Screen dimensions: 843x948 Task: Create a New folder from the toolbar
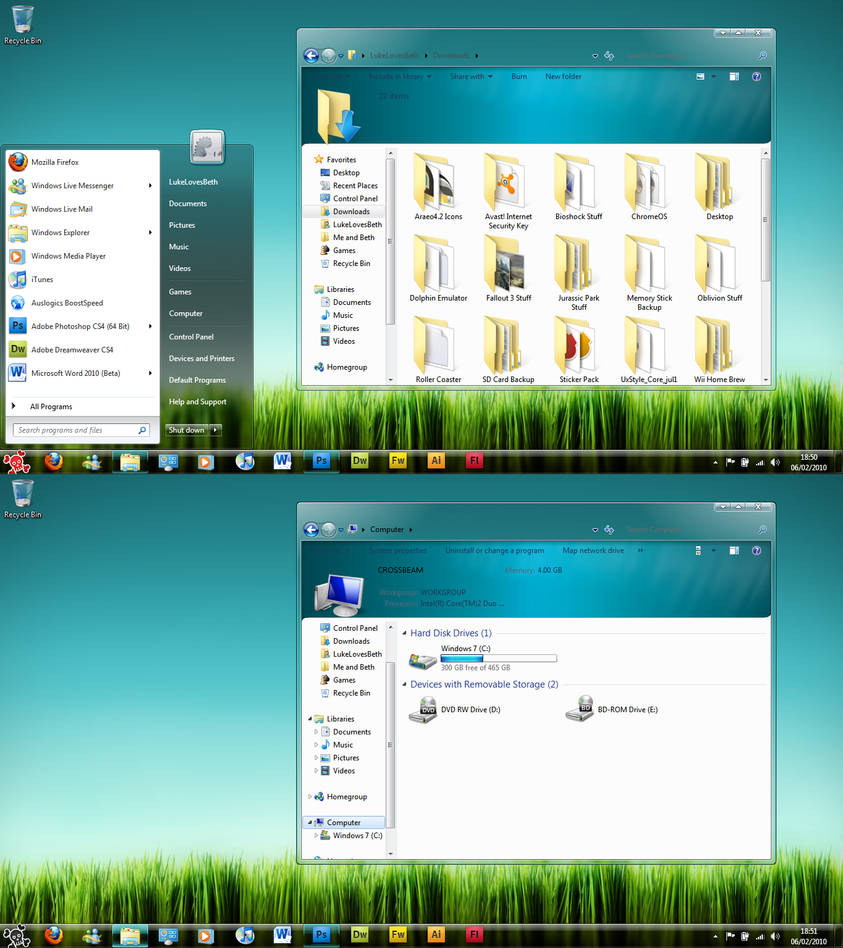pyautogui.click(x=563, y=76)
